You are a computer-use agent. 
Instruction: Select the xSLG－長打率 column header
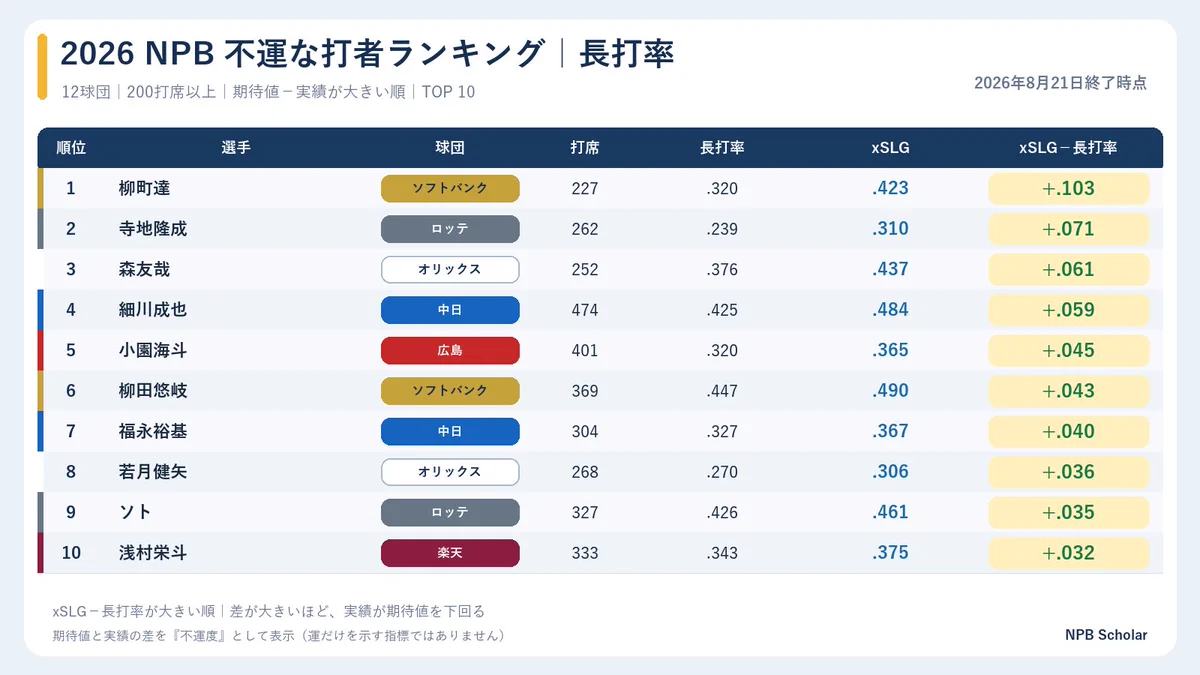[x=1068, y=148]
